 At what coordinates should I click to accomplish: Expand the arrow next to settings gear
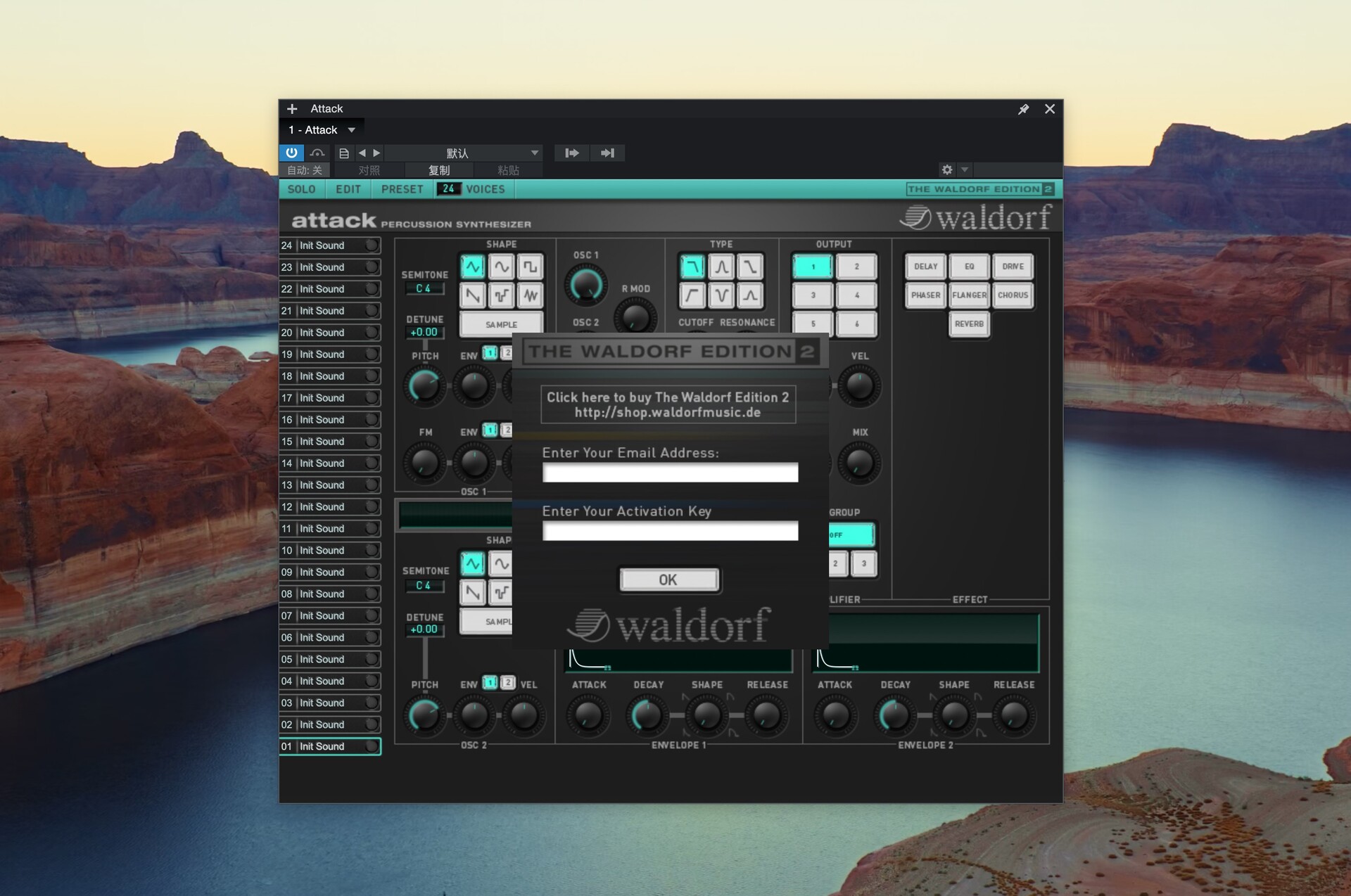click(x=965, y=169)
